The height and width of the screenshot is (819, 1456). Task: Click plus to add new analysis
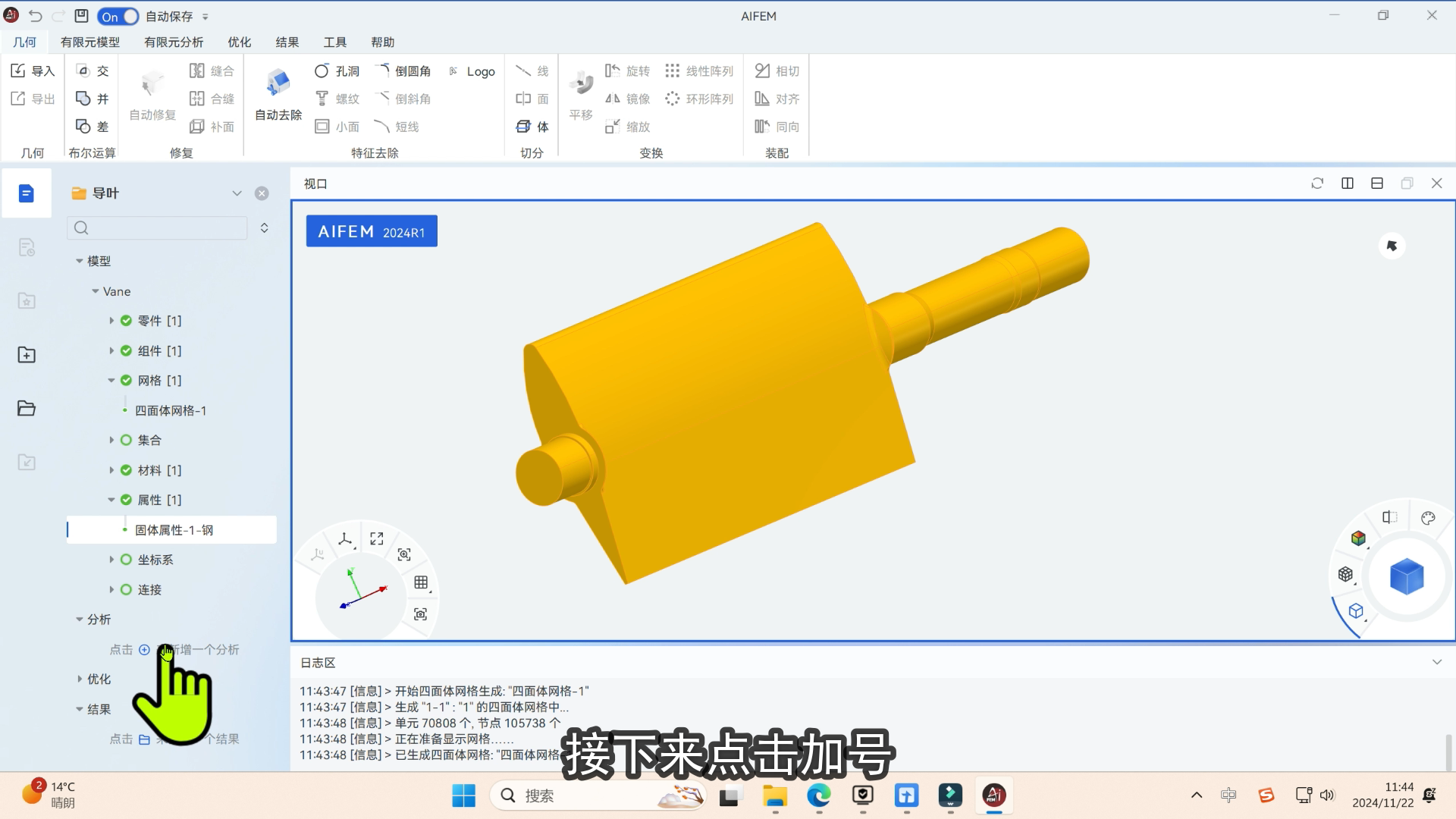pos(144,650)
